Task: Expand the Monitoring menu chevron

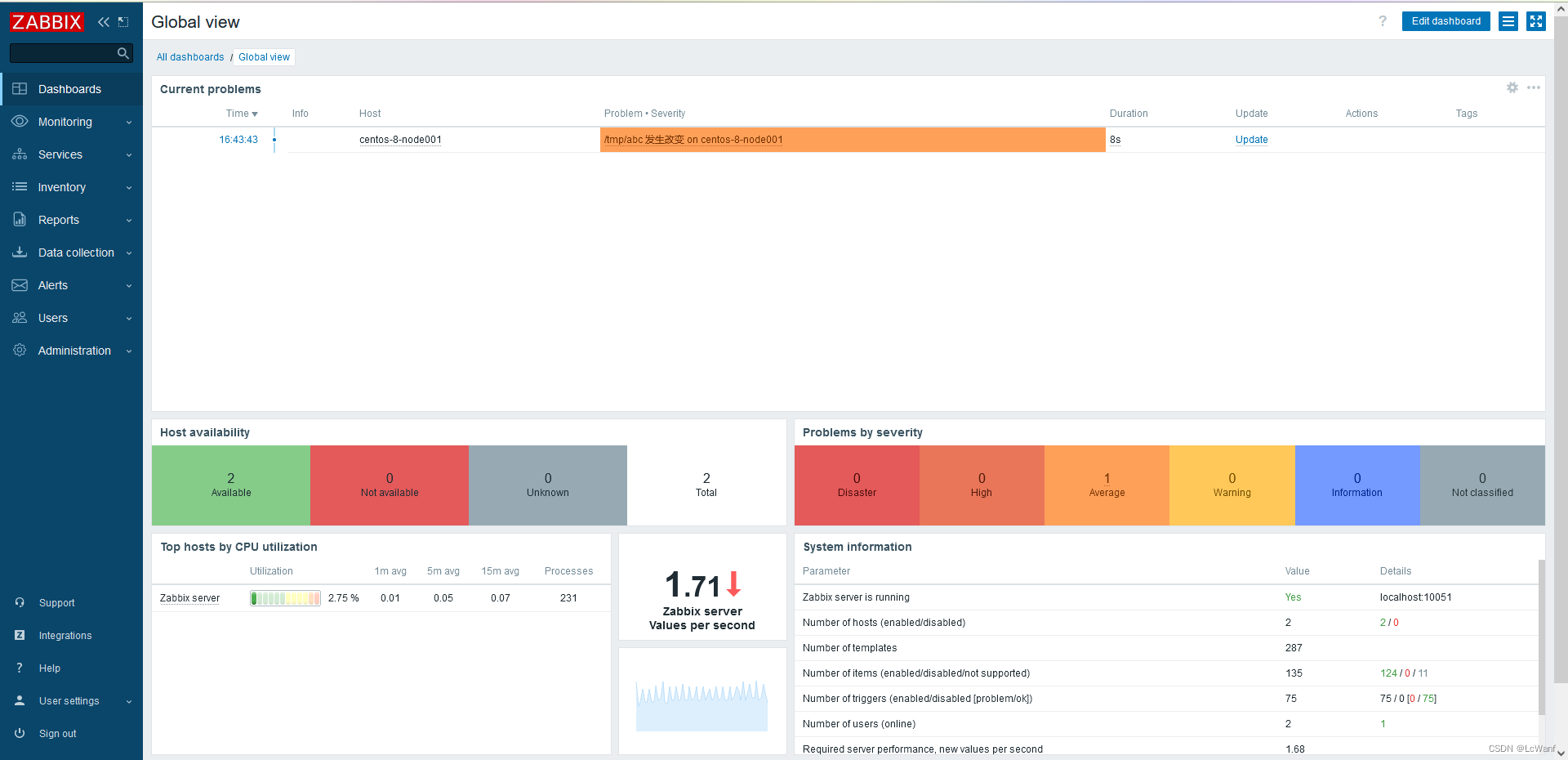Action: click(x=129, y=123)
